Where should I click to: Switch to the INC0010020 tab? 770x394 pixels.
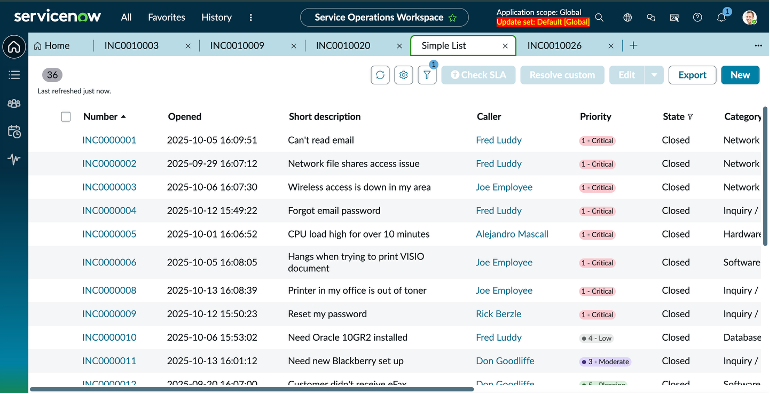pyautogui.click(x=343, y=46)
